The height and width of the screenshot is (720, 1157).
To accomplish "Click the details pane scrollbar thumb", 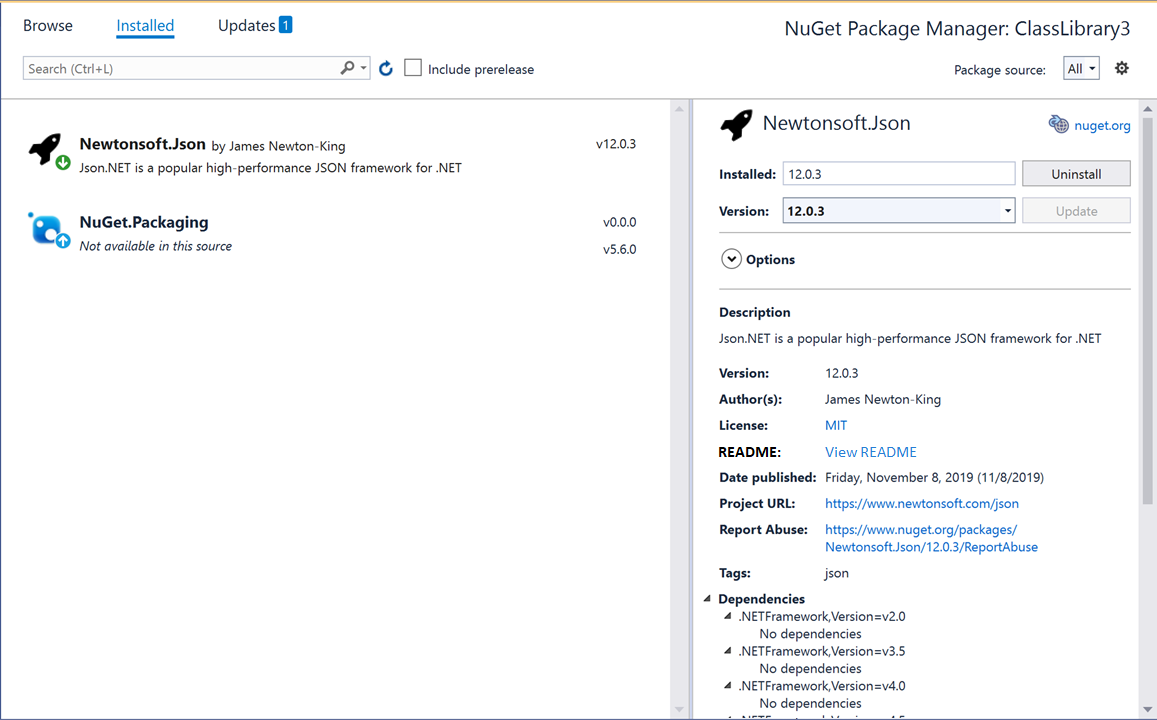I will point(1147,310).
